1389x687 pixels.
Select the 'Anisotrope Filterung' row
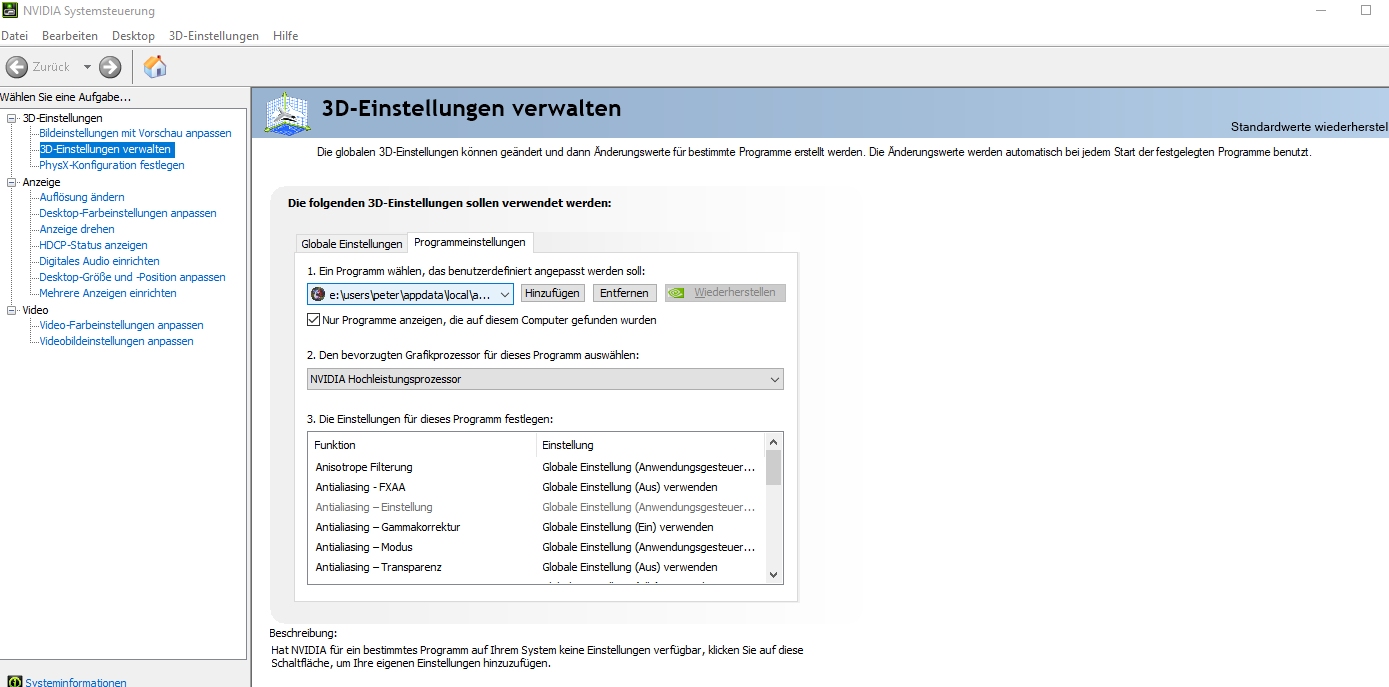pyautogui.click(x=536, y=467)
